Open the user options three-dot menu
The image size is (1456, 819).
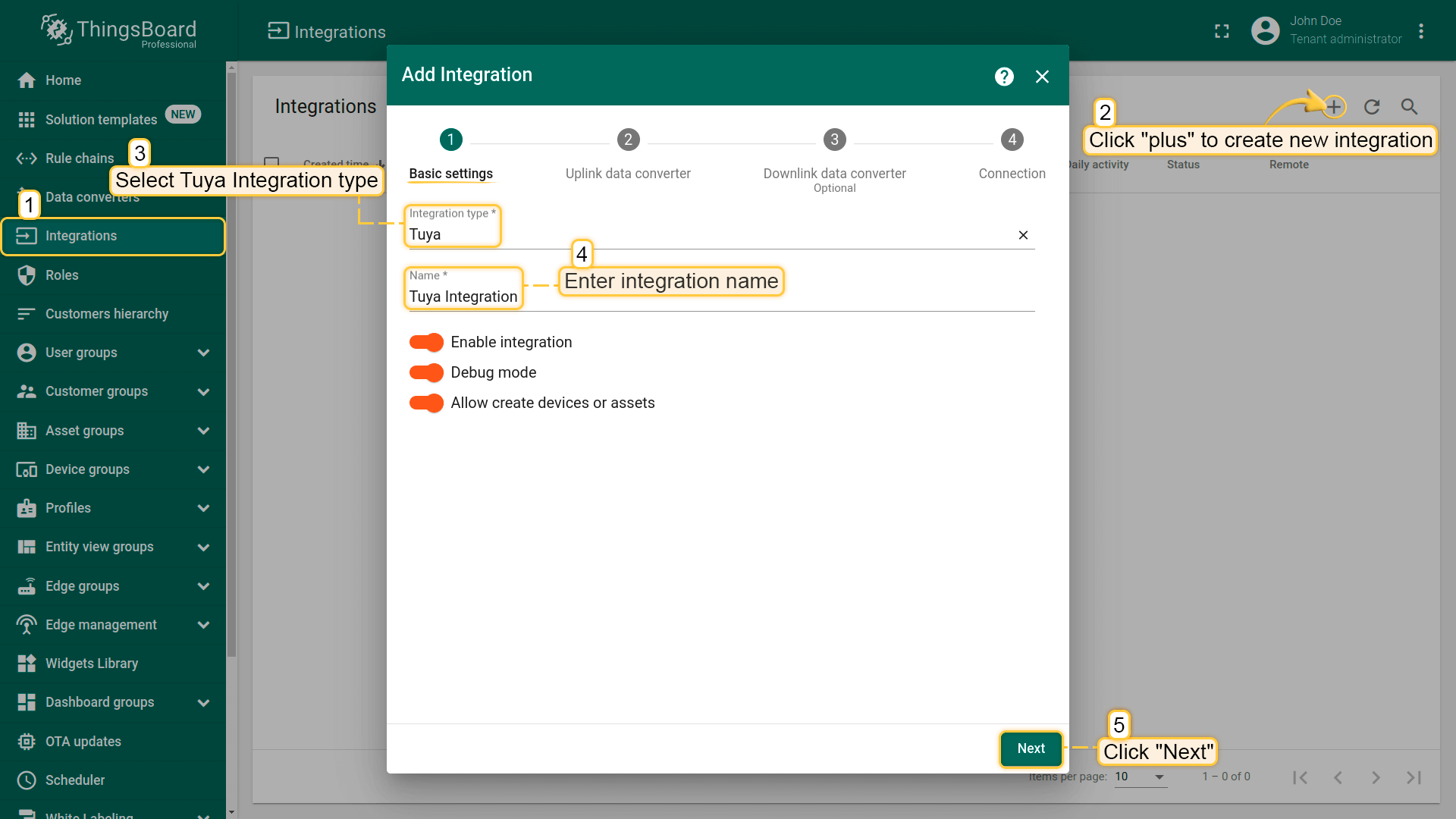pyautogui.click(x=1421, y=31)
